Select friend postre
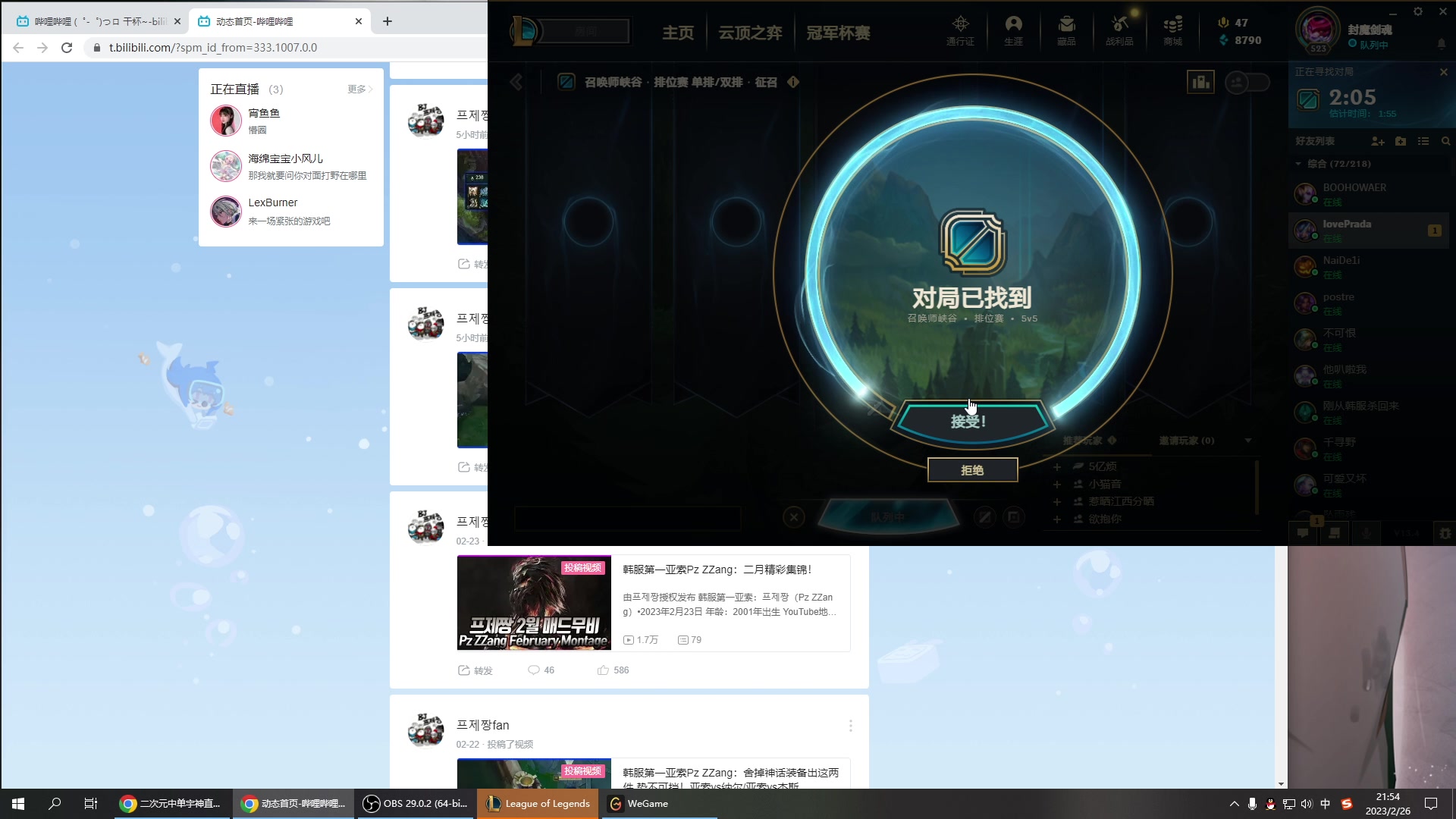Viewport: 1456px width, 819px height. 1369,303
